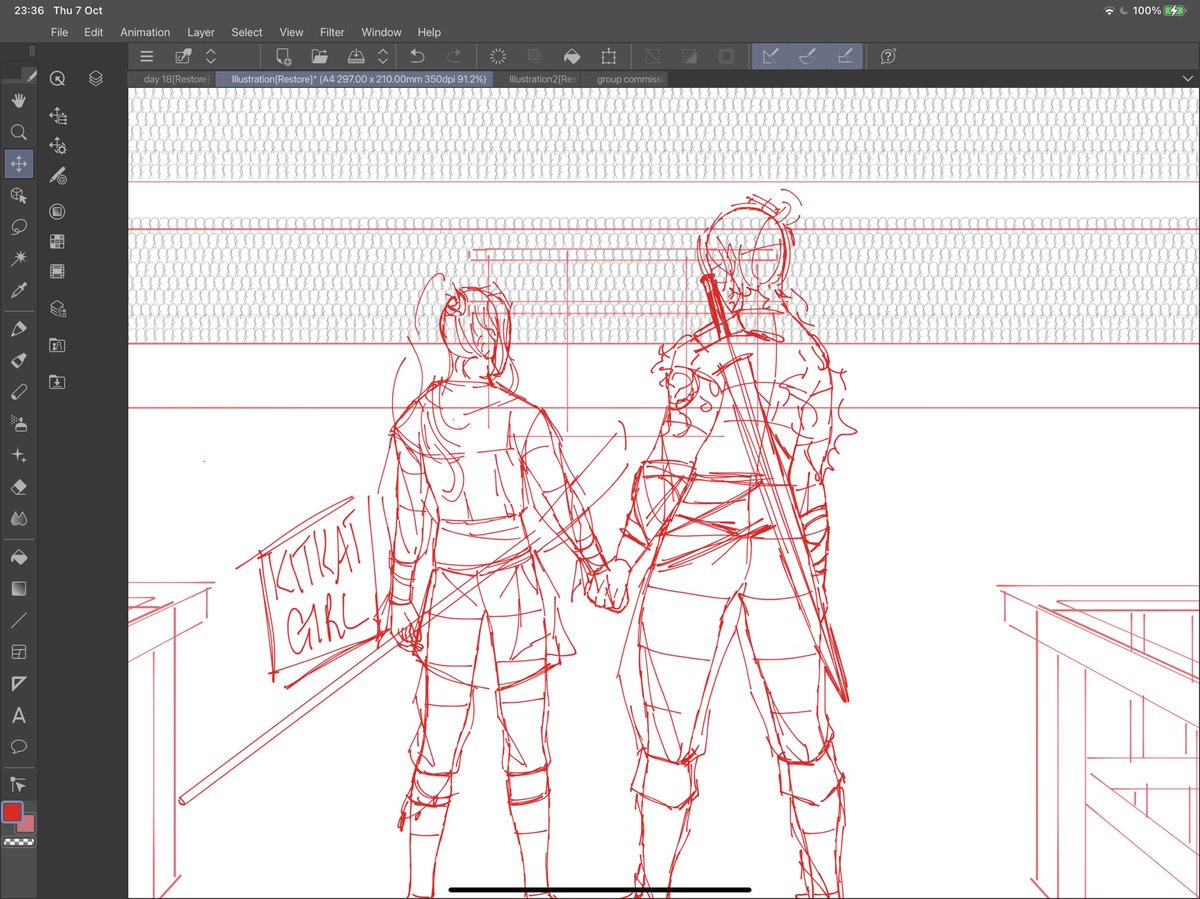This screenshot has width=1200, height=899.
Task: Select the Pen tool
Action: pos(18,329)
